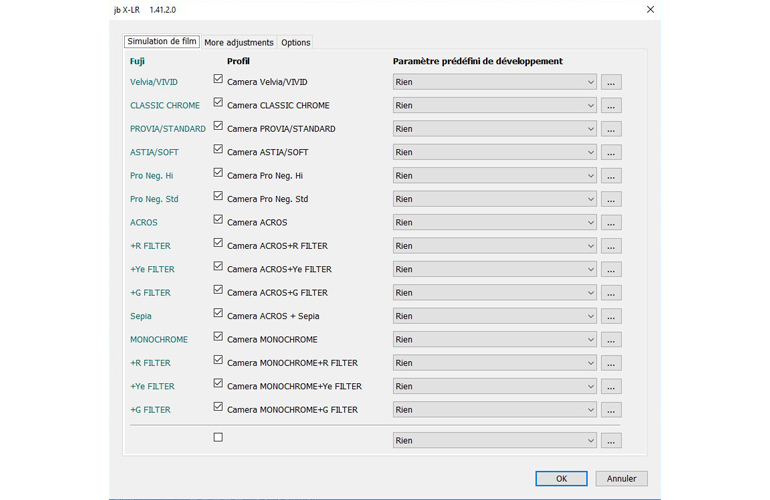Image resolution: width=770 pixels, height=500 pixels.
Task: Open '...' button for Camera MONOCHROME row
Action: click(611, 340)
